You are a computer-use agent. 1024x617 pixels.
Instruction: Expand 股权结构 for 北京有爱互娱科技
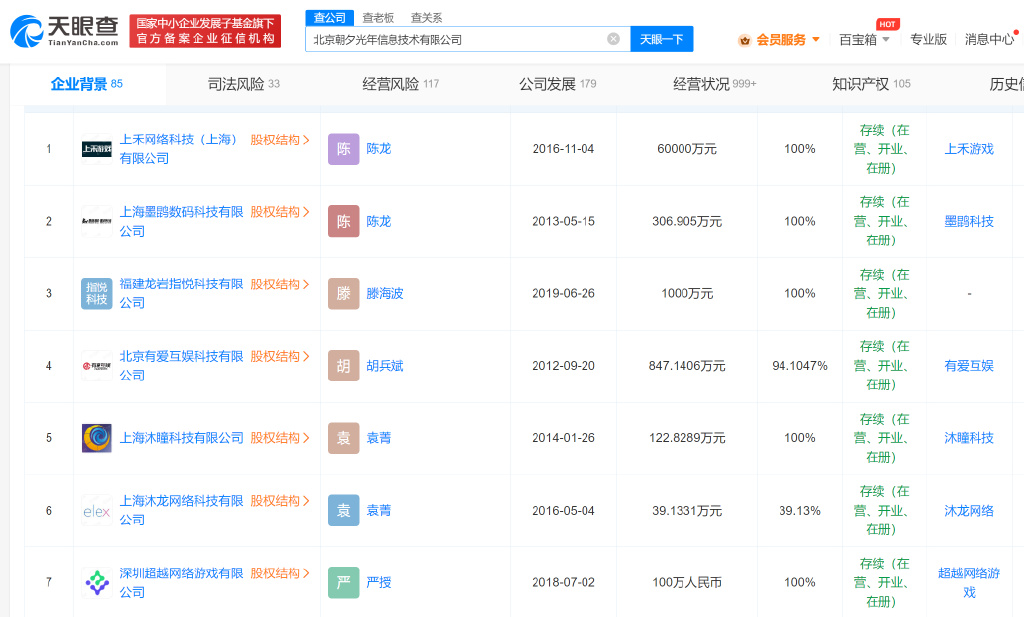pyautogui.click(x=280, y=356)
